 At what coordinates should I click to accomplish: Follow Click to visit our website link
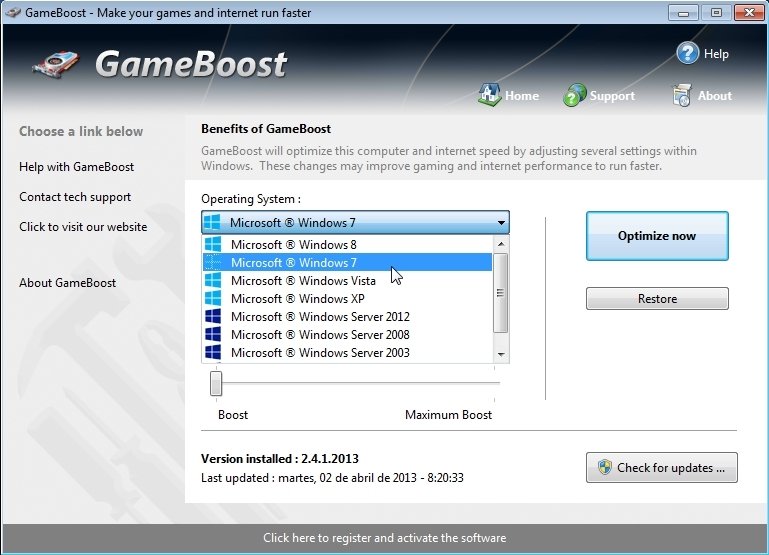(83, 227)
